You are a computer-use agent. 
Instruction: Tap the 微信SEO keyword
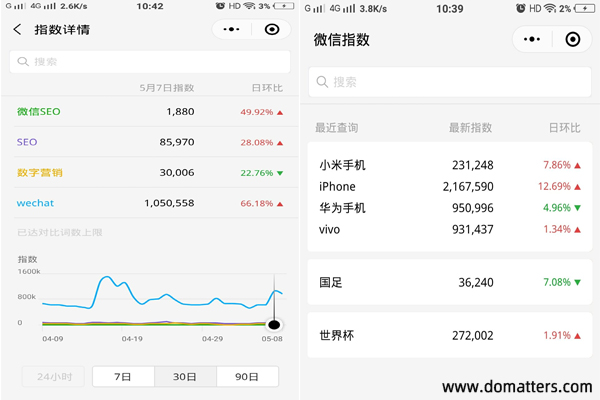[x=39, y=112]
